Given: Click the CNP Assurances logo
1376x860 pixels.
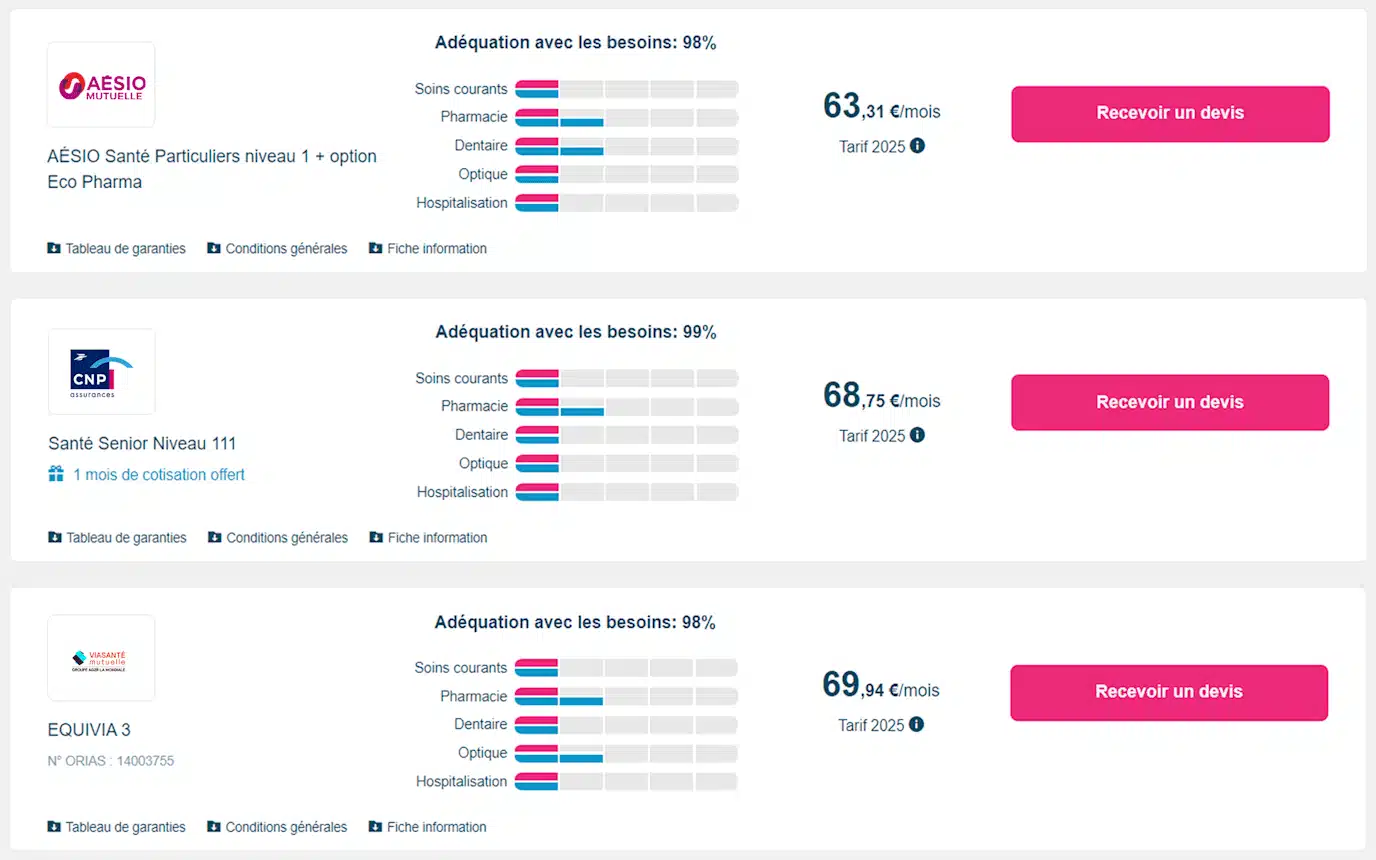Looking at the screenshot, I should point(101,372).
